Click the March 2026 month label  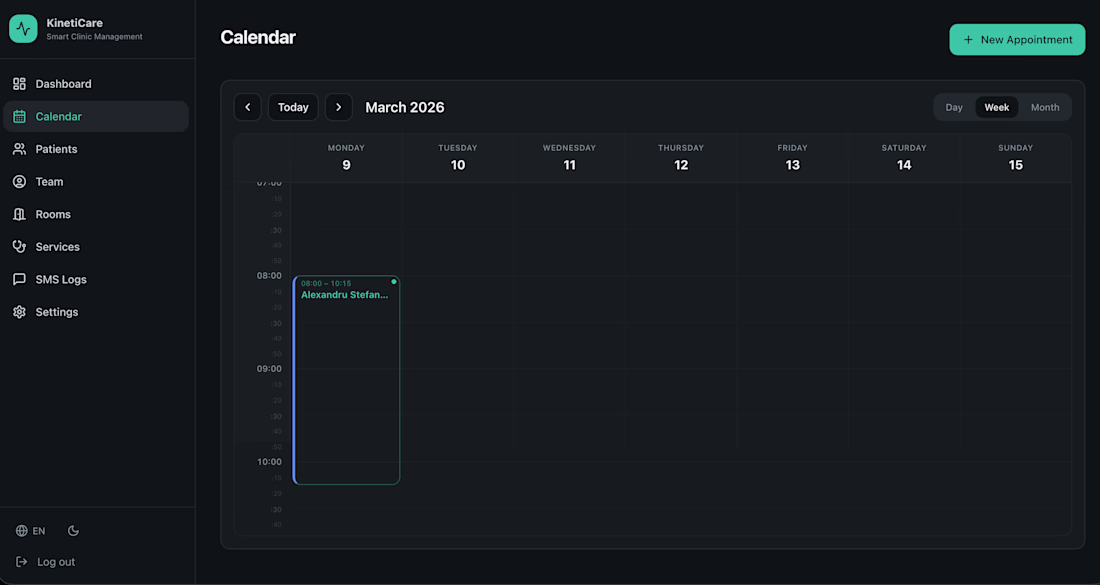(x=405, y=107)
